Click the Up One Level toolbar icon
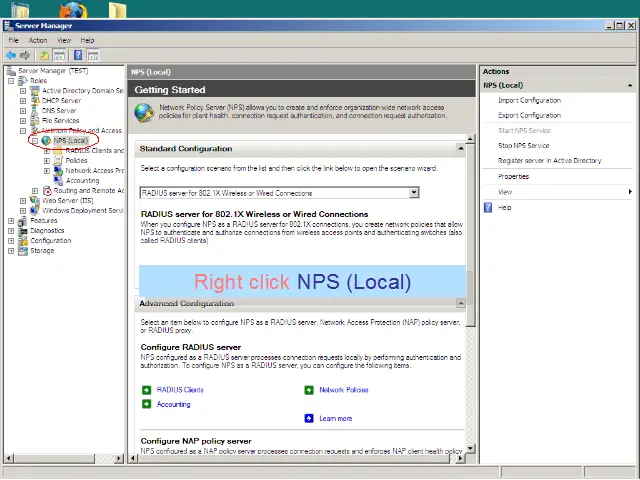The width and height of the screenshot is (640, 480). (44, 55)
